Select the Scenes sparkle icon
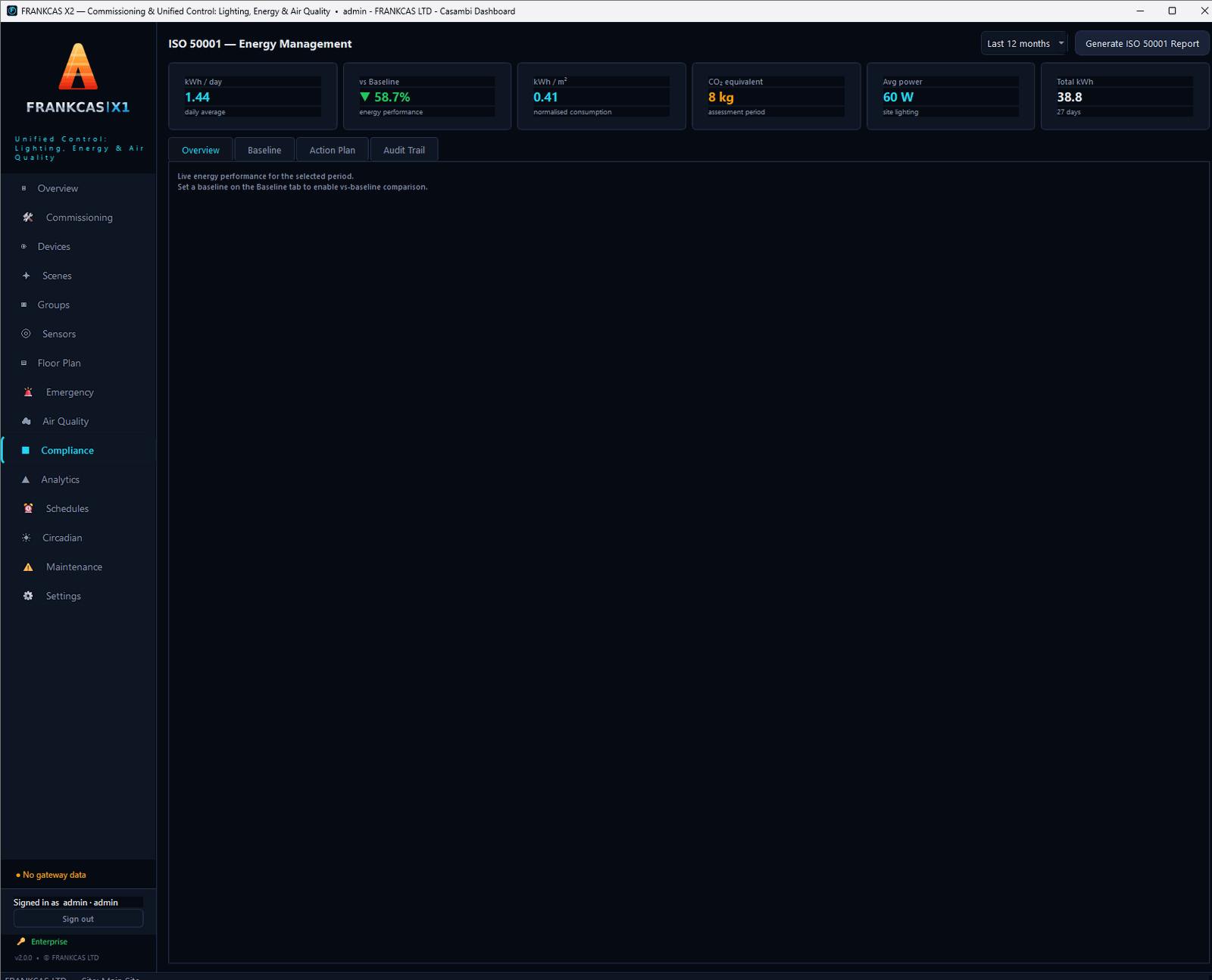The height and width of the screenshot is (980, 1212). coord(26,276)
